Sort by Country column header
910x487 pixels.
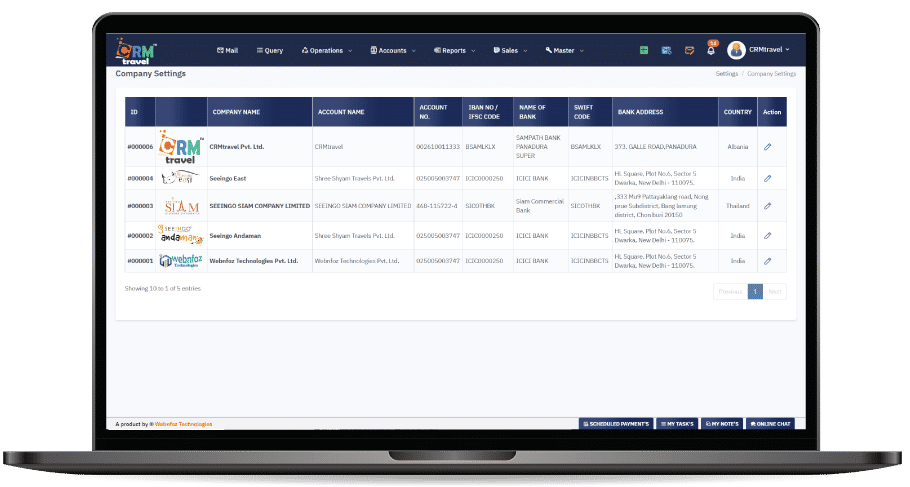[738, 112]
